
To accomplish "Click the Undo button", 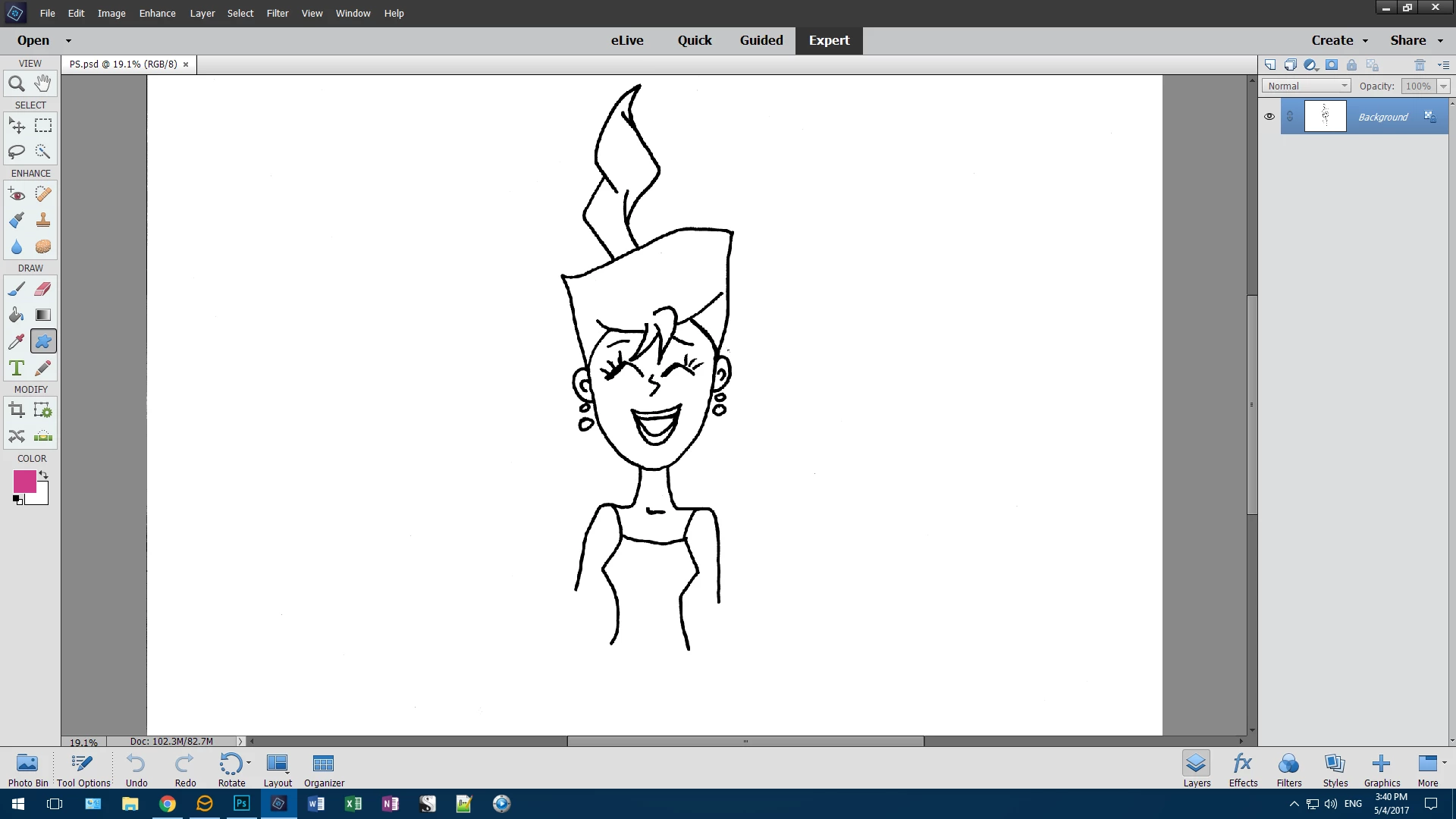I will coord(136,769).
